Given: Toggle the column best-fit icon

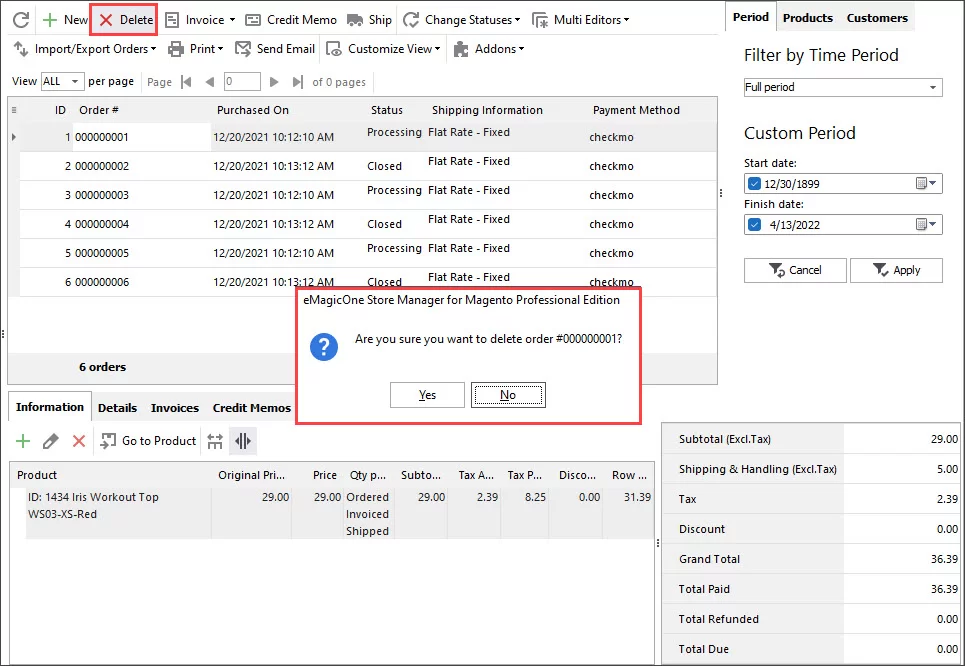Looking at the screenshot, I should click(243, 441).
